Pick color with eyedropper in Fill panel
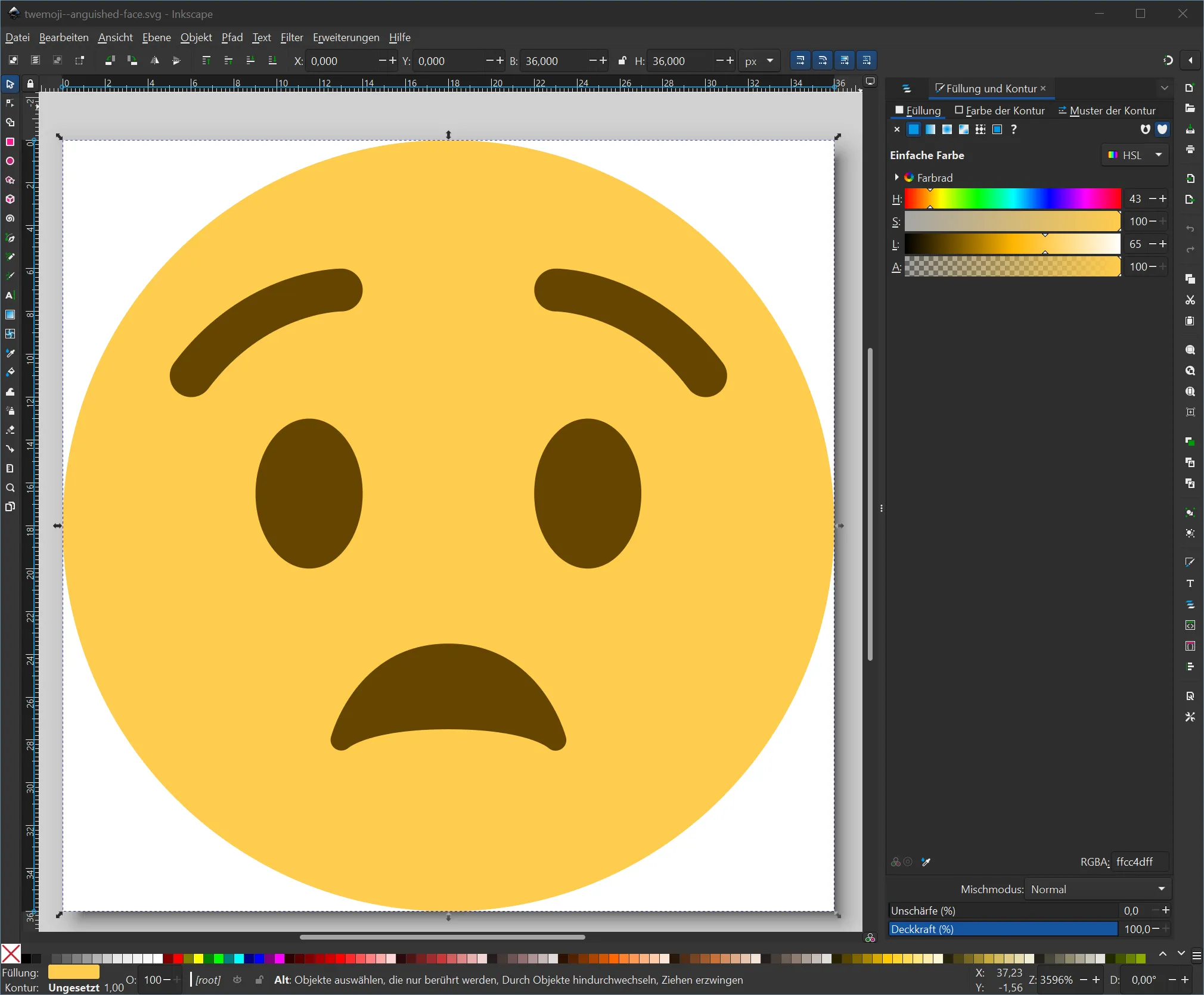The width and height of the screenshot is (1204, 995). point(926,862)
